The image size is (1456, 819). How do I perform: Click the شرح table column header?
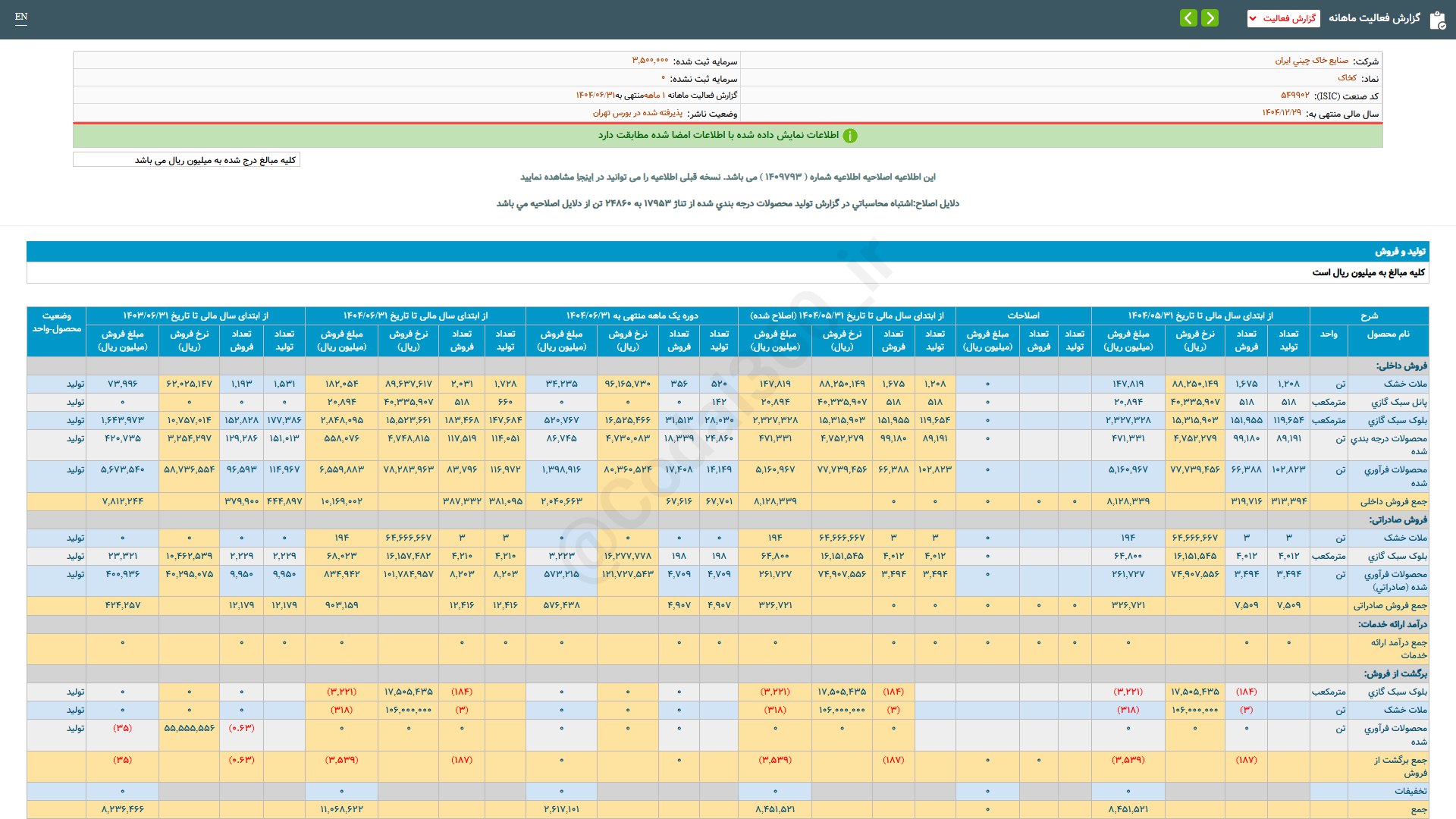[1369, 315]
